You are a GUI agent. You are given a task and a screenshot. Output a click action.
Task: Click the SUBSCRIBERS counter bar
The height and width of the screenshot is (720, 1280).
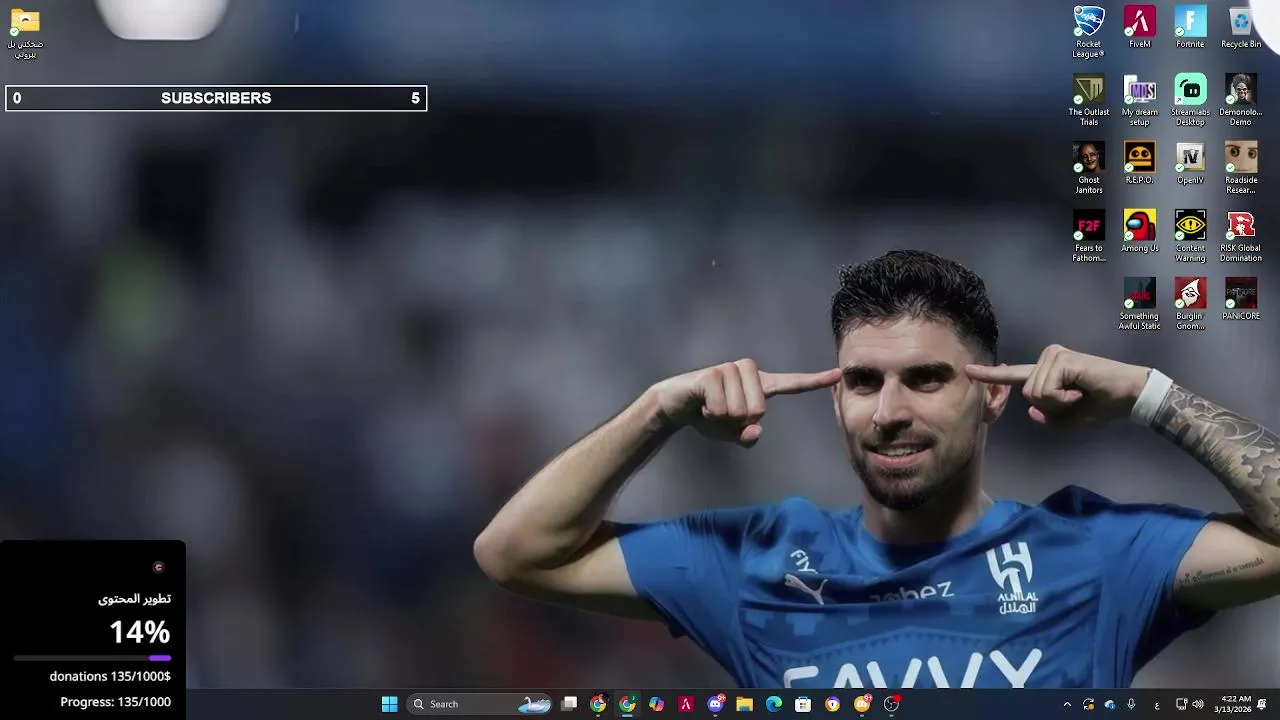pos(216,98)
